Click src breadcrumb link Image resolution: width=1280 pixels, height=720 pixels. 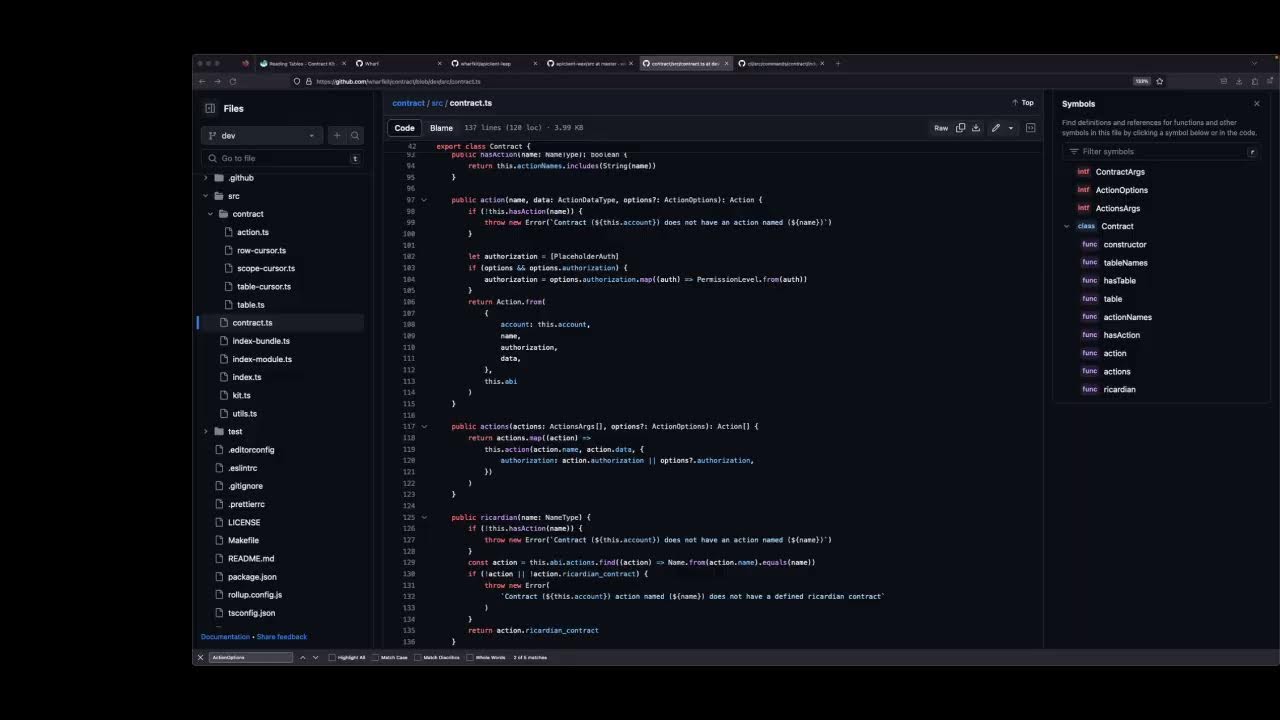[x=437, y=103]
